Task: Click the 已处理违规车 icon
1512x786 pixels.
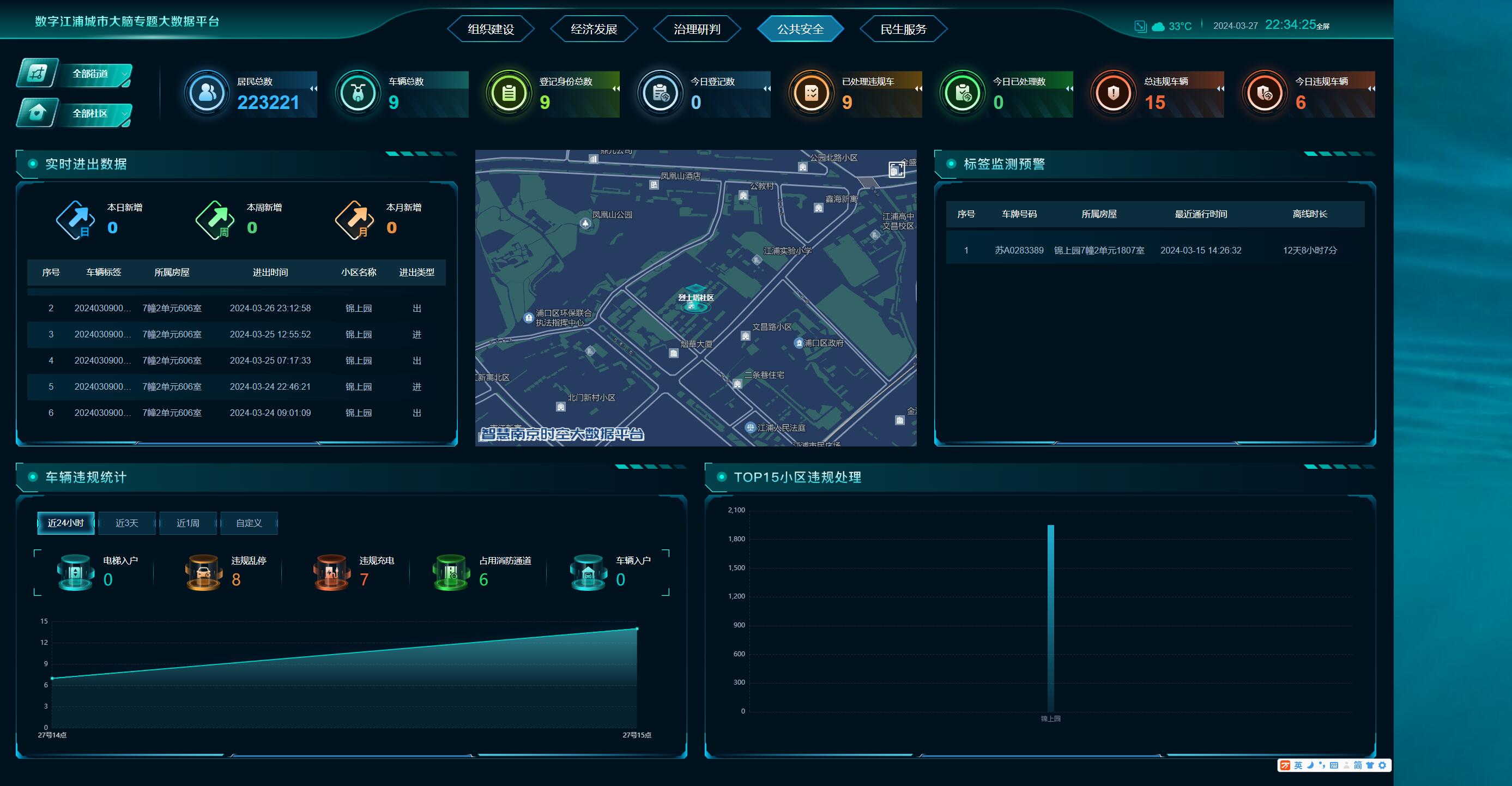Action: point(811,93)
